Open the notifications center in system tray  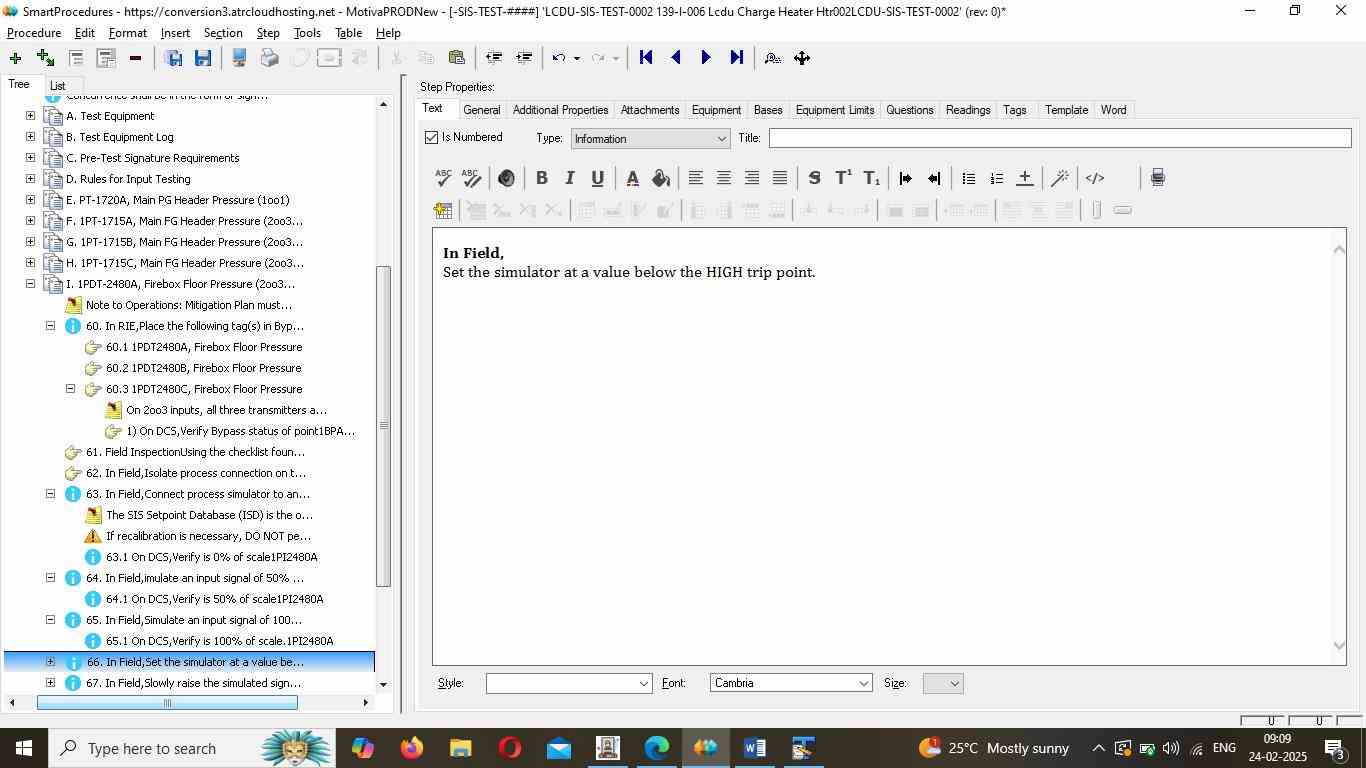click(1335, 748)
